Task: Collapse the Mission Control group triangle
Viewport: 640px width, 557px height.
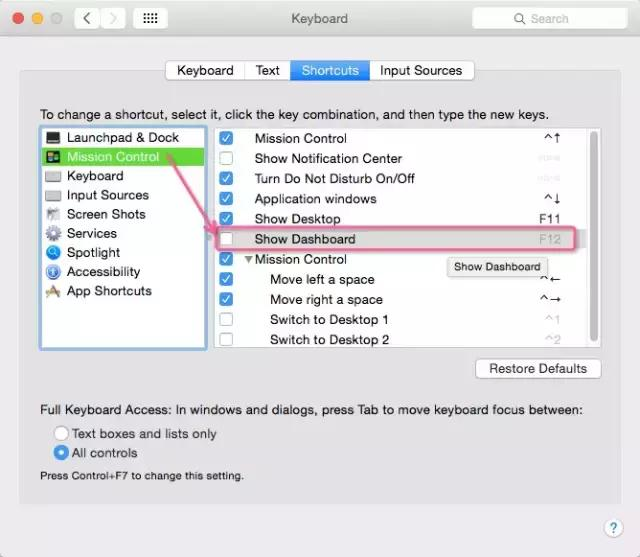Action: pyautogui.click(x=248, y=259)
